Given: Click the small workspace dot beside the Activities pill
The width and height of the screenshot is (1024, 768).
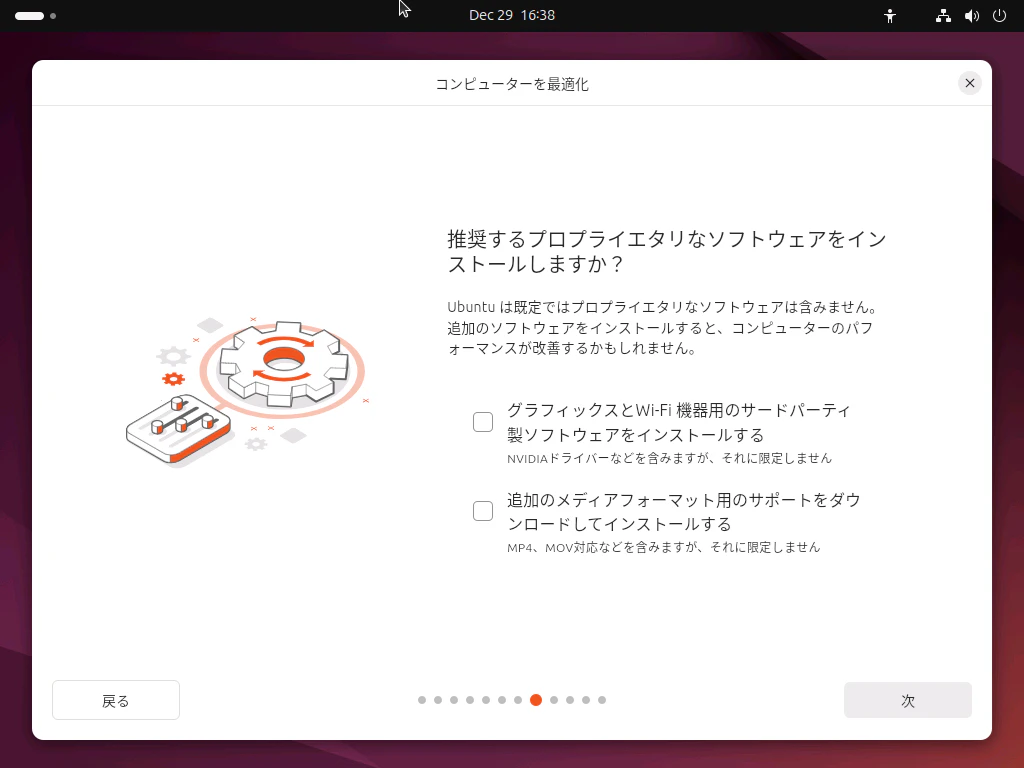Looking at the screenshot, I should (53, 16).
